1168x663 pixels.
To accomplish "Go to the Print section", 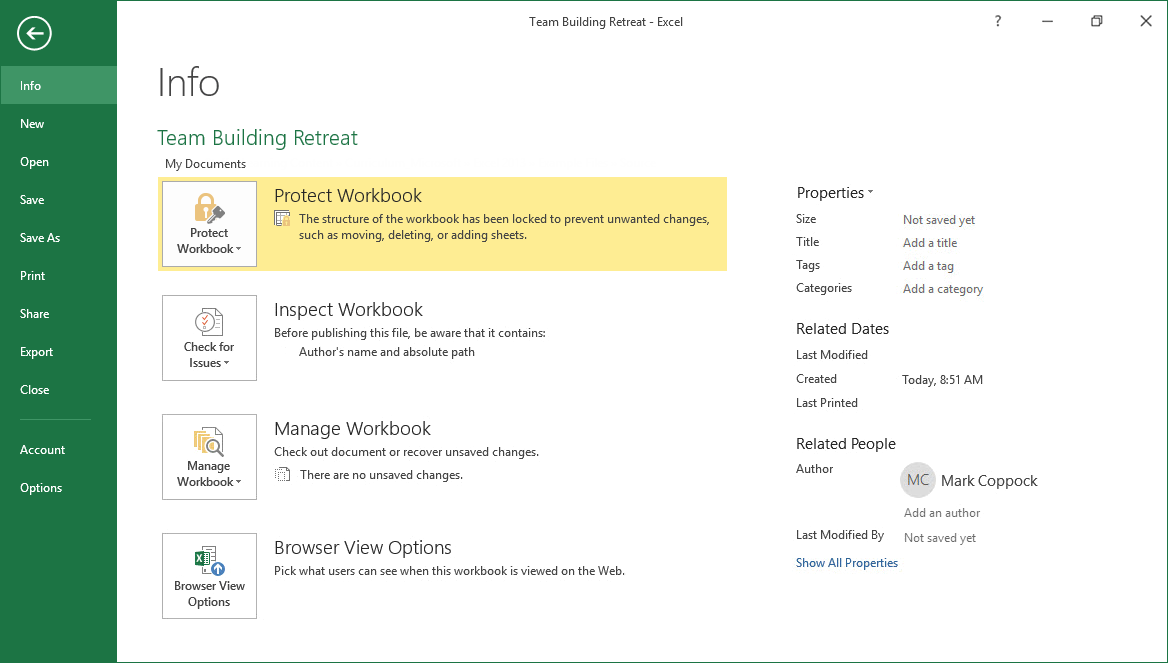I will [x=33, y=276].
